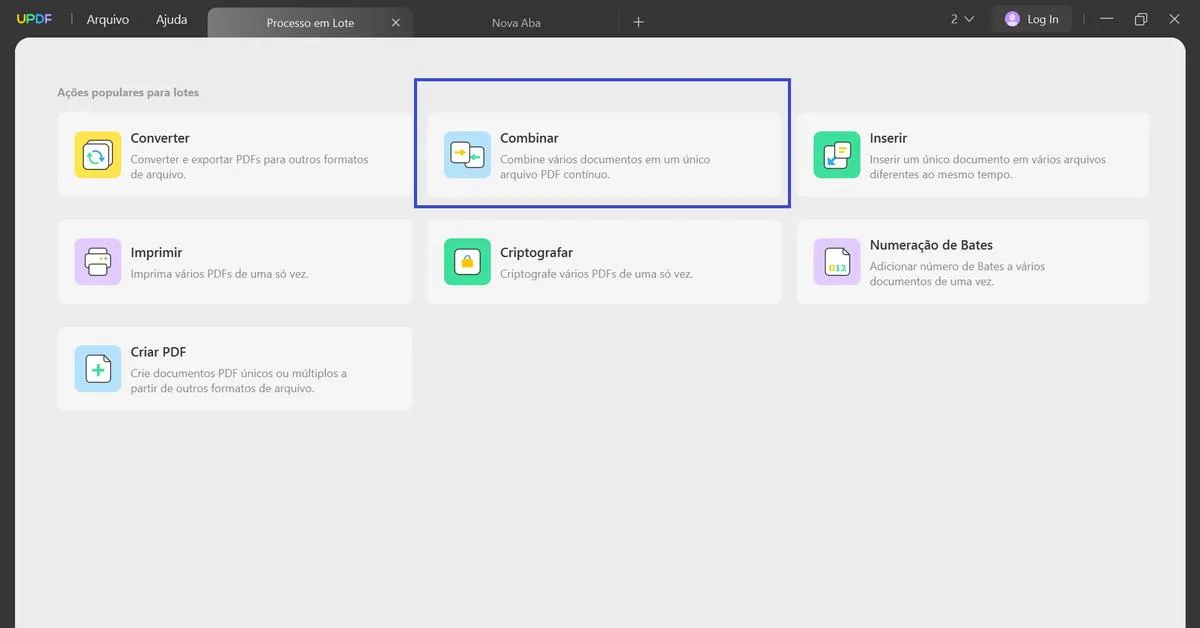Click text 'Combine vários documentos em um único'
This screenshot has height=628, width=1200.
tap(605, 159)
